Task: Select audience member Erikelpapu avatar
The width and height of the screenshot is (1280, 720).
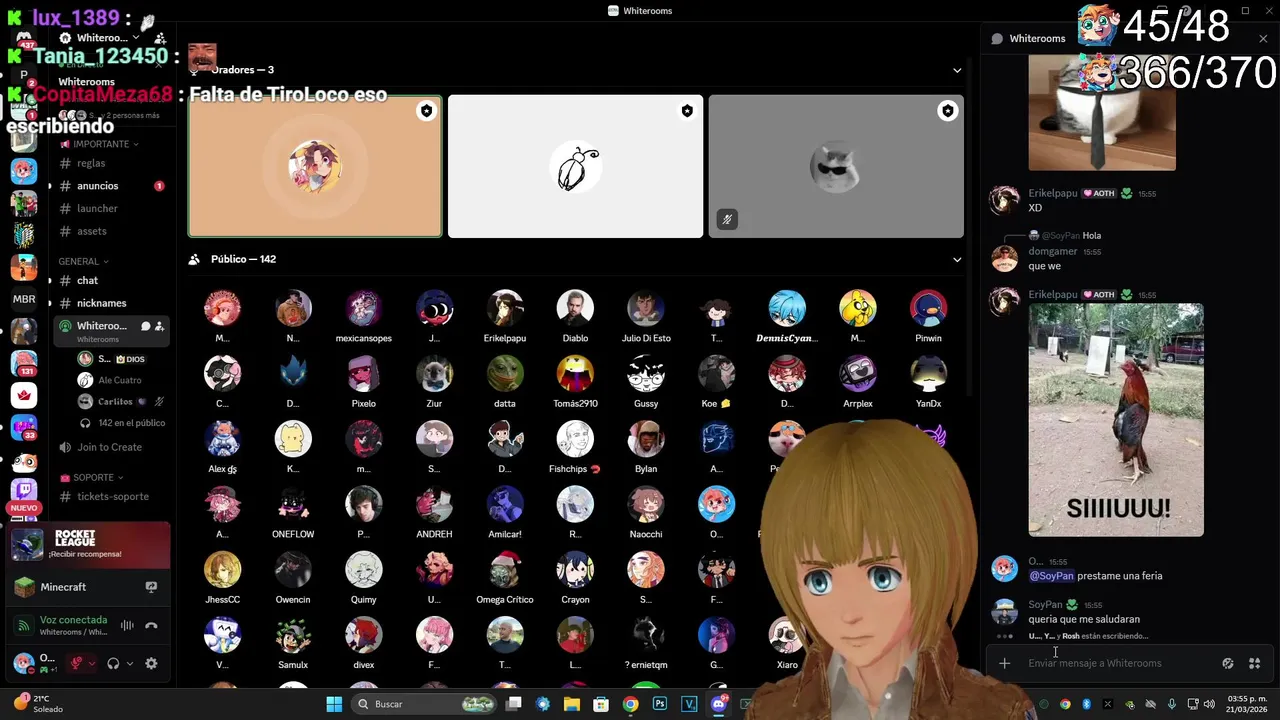Action: click(505, 308)
